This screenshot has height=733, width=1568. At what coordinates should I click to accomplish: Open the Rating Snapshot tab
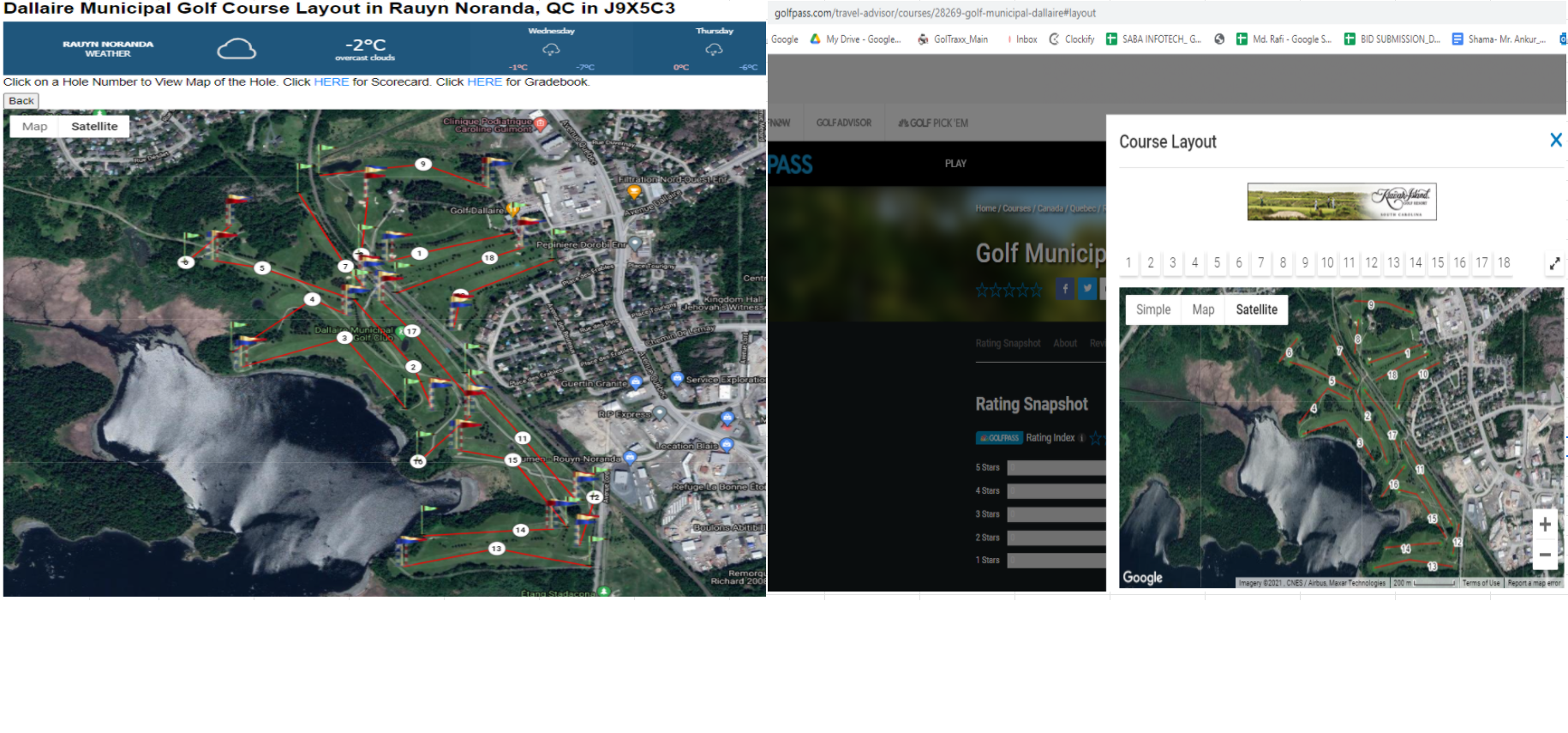[x=1008, y=343]
